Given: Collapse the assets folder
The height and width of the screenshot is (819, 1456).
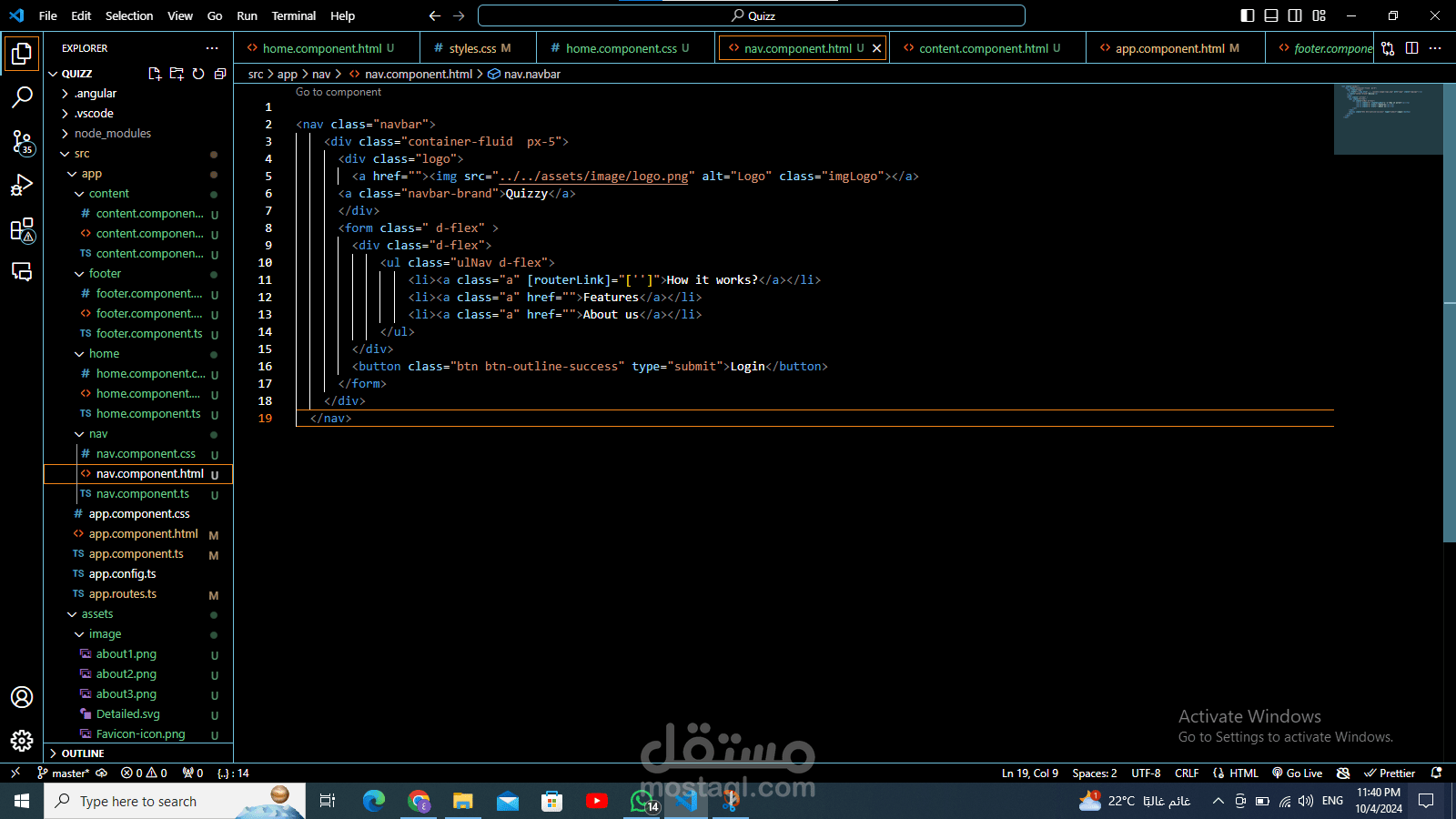Looking at the screenshot, I should click(138, 614).
